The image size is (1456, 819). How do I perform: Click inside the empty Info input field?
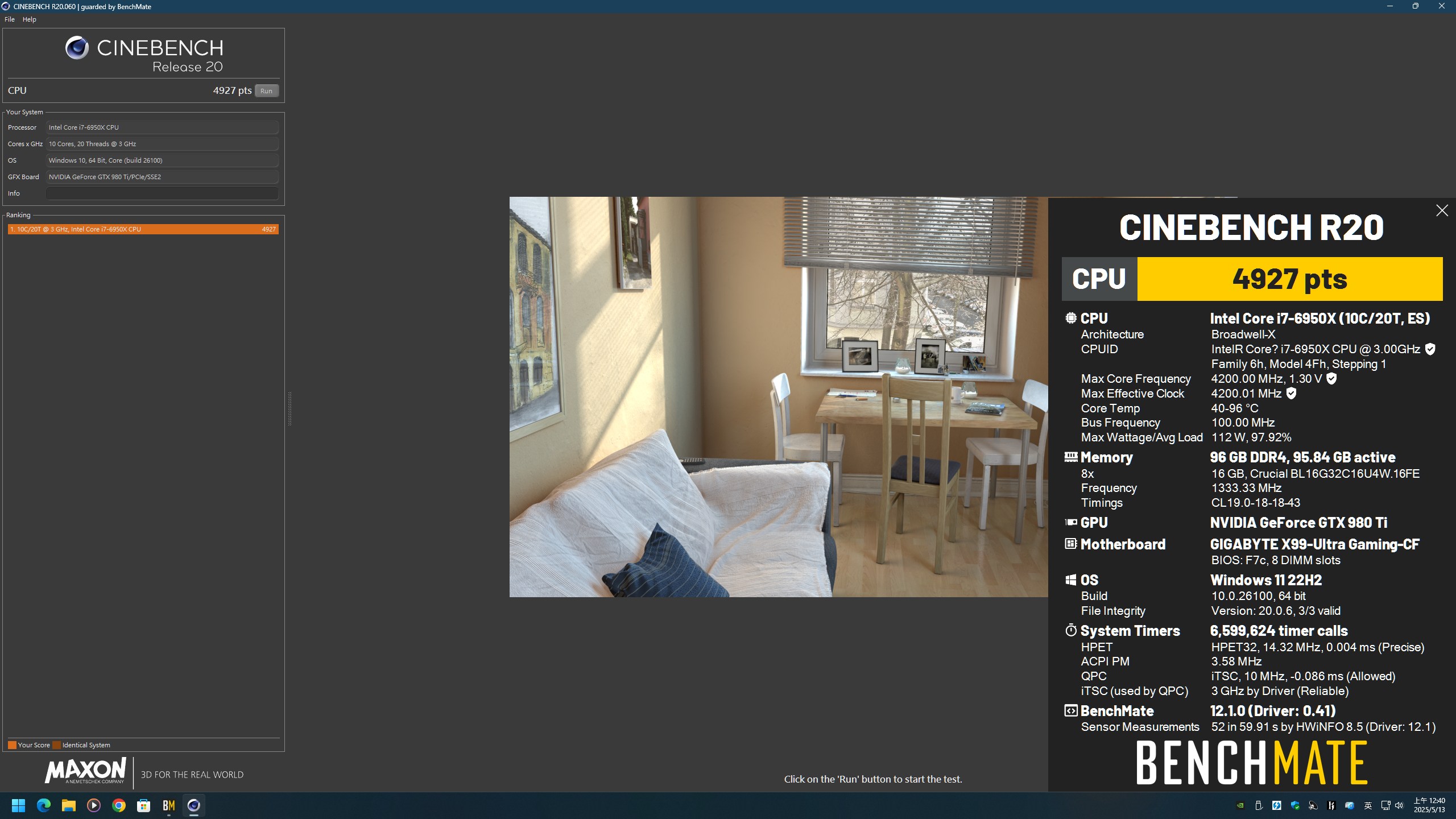click(x=162, y=193)
